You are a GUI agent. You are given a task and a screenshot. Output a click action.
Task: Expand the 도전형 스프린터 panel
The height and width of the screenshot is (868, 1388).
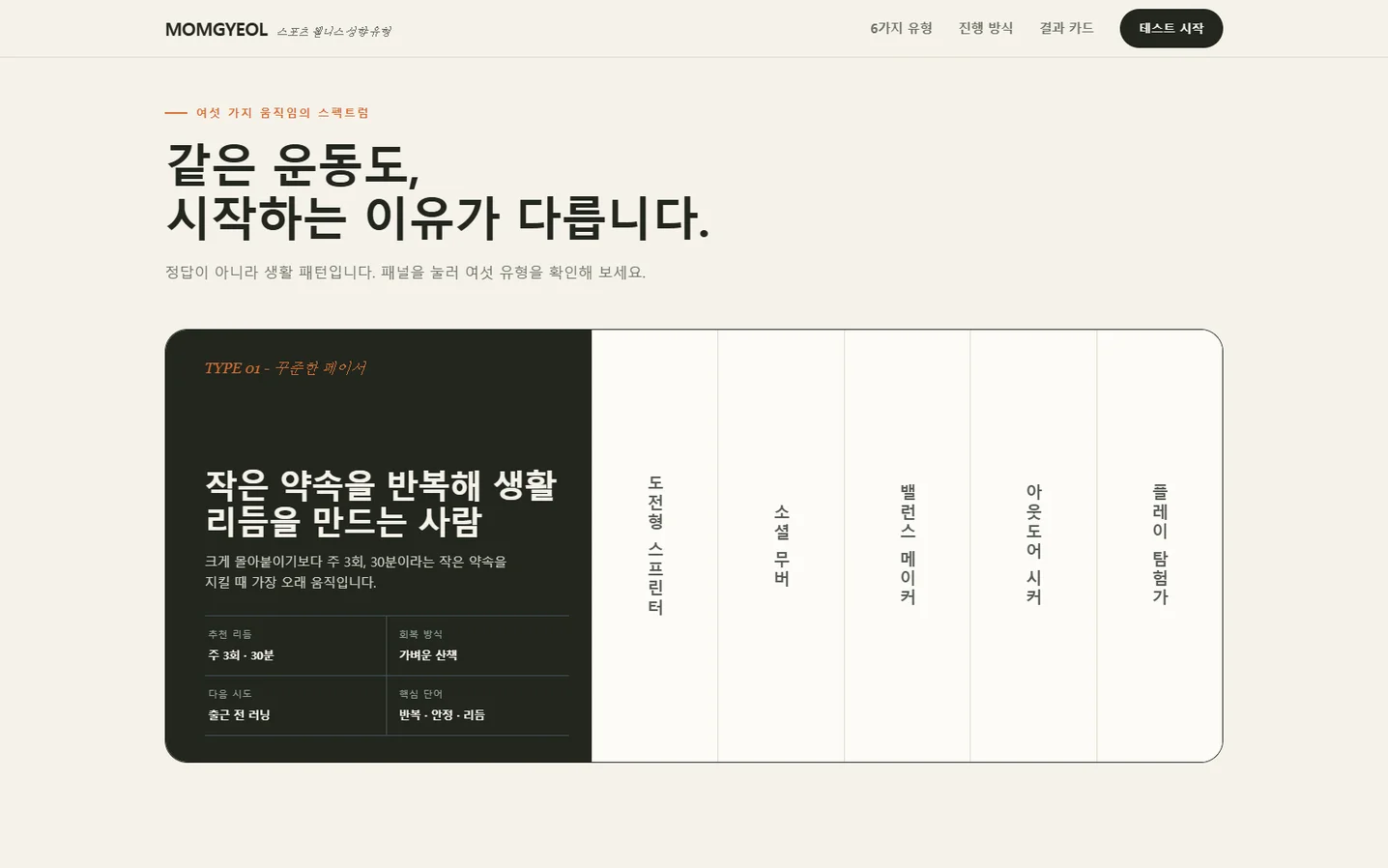coord(654,545)
